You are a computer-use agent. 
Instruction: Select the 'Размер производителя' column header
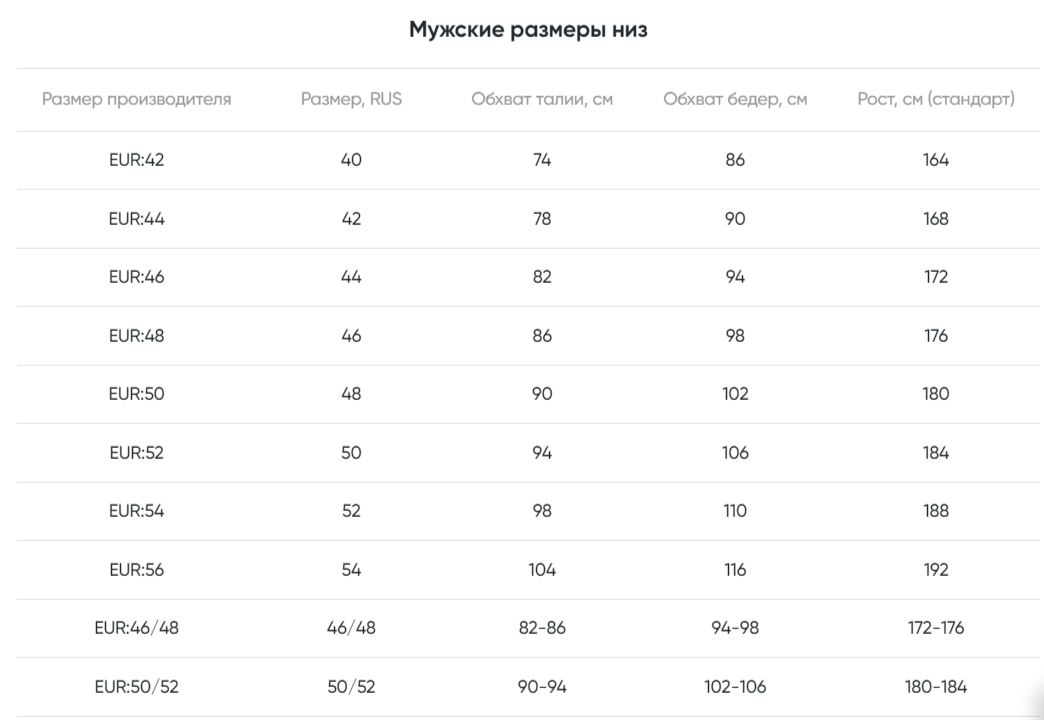[x=136, y=99]
